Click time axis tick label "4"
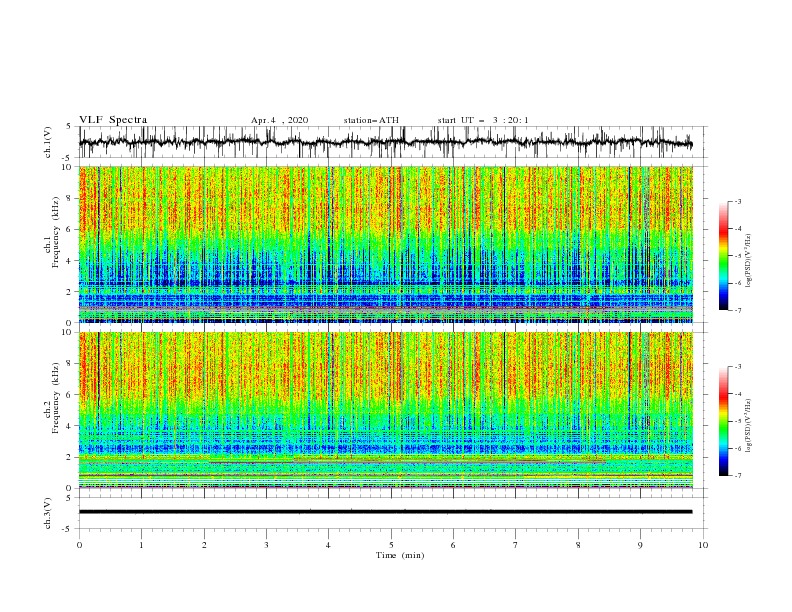The image size is (792, 612). pyautogui.click(x=328, y=545)
